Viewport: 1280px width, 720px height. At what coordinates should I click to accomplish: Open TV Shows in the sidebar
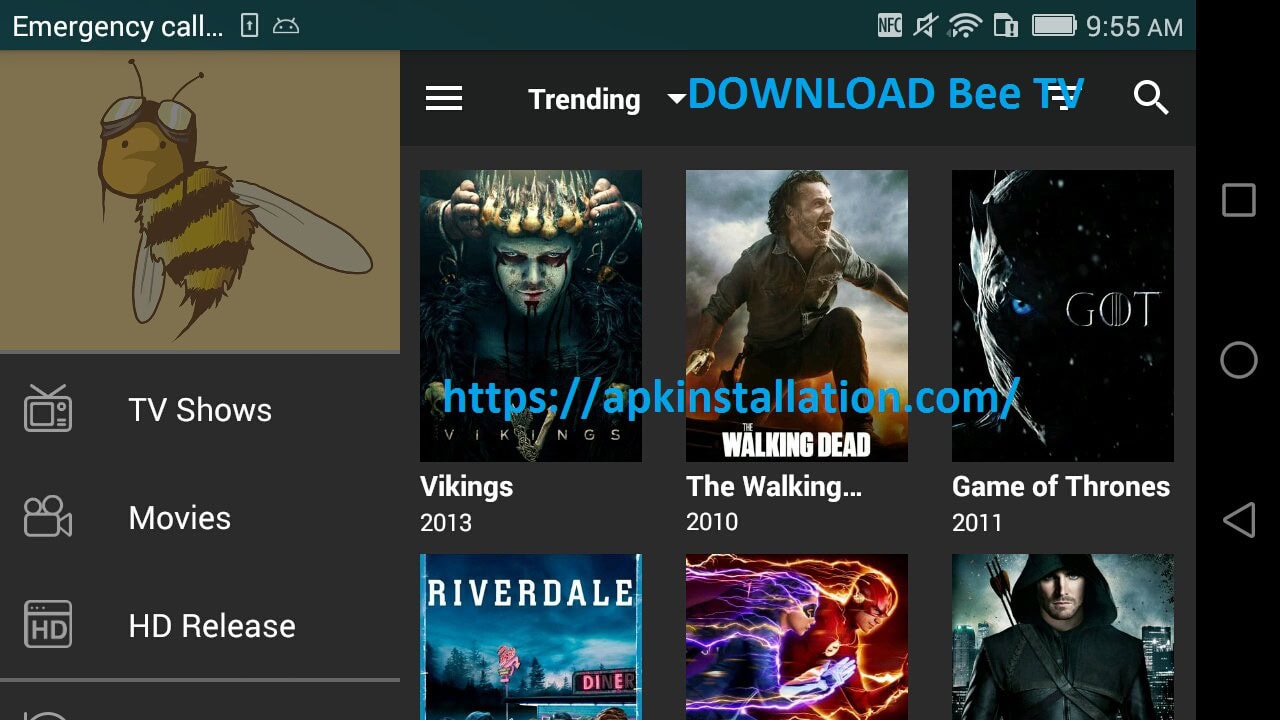tap(200, 409)
